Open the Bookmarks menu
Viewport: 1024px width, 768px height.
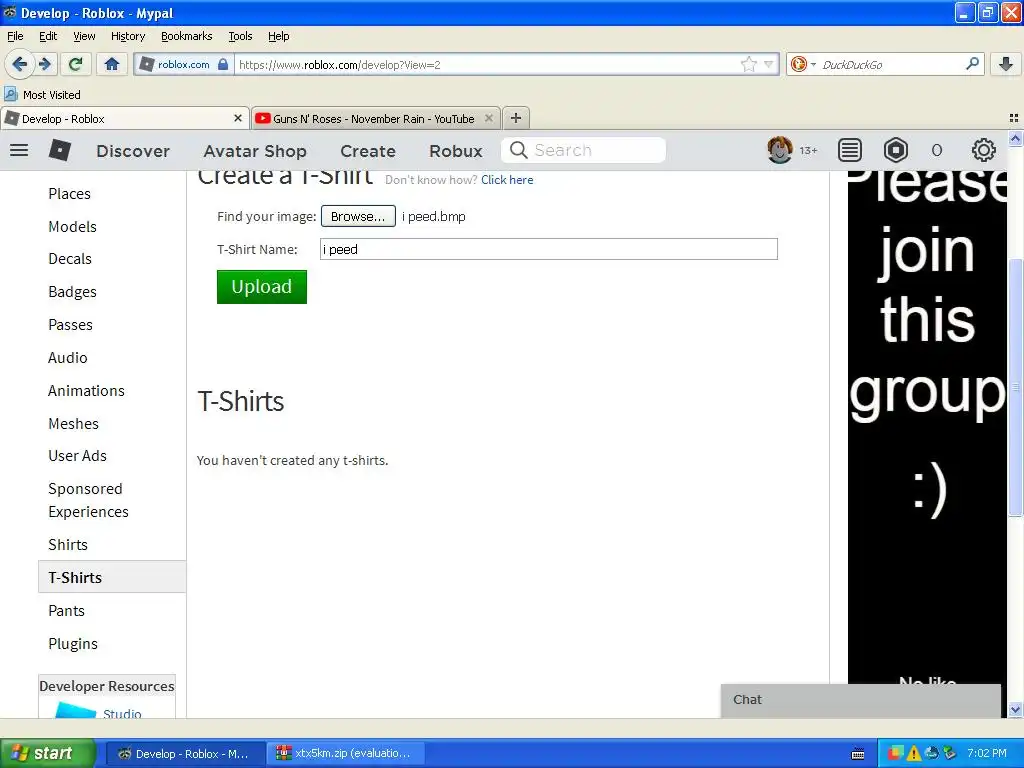187,36
